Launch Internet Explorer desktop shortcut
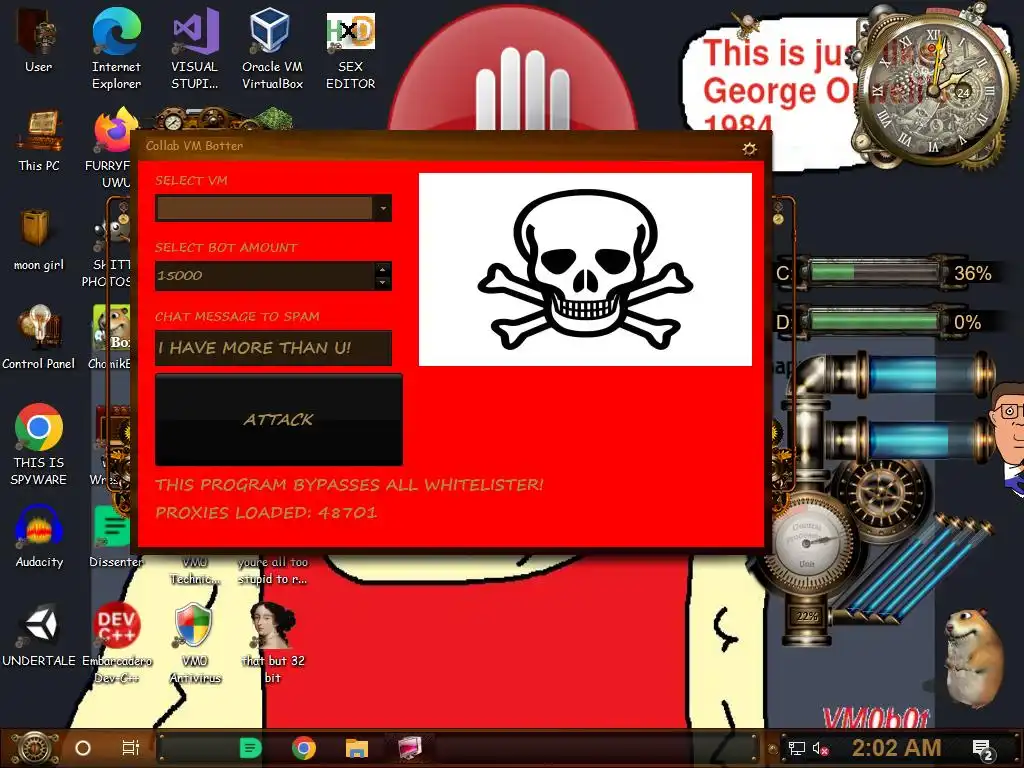Screen dimensions: 1024x768 tap(116, 49)
